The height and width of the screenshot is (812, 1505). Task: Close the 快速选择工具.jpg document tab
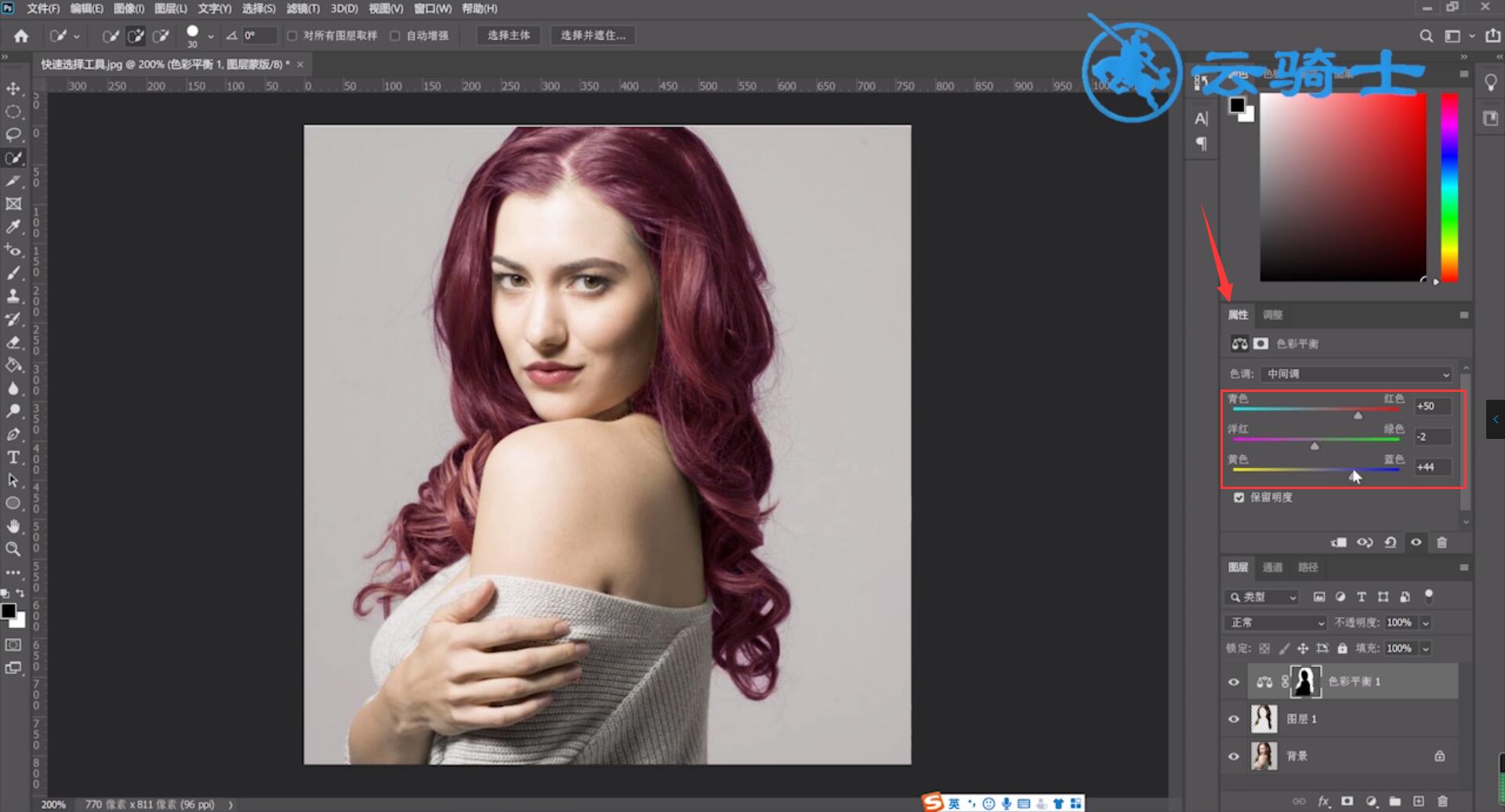point(299,64)
